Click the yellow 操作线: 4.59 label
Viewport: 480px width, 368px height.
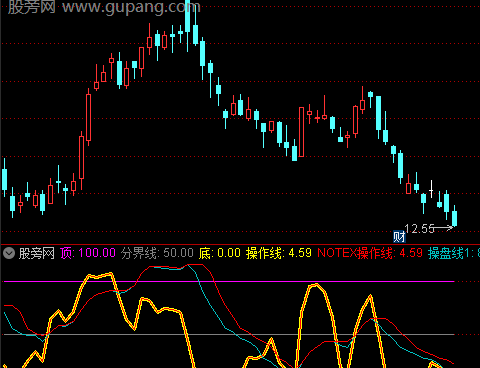pyautogui.click(x=279, y=253)
